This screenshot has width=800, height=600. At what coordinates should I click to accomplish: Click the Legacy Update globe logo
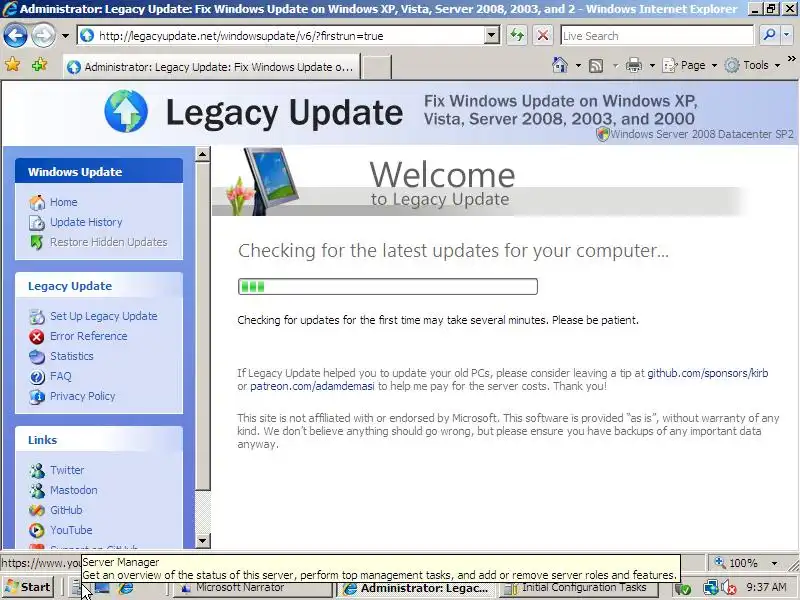click(x=126, y=111)
